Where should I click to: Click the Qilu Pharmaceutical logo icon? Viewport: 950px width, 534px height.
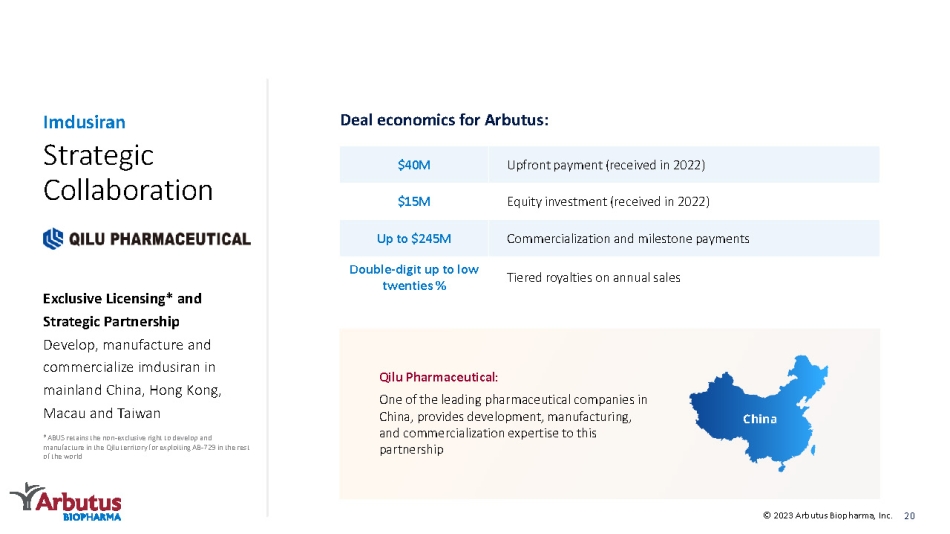coord(53,239)
